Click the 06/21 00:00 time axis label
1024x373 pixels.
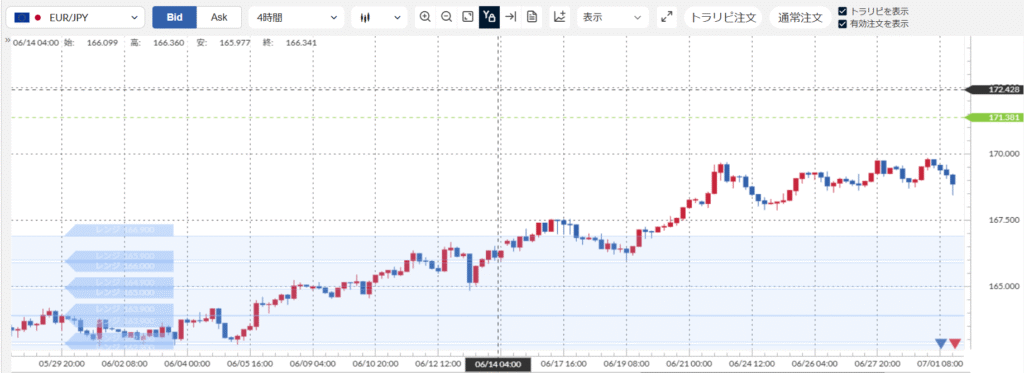(x=688, y=365)
